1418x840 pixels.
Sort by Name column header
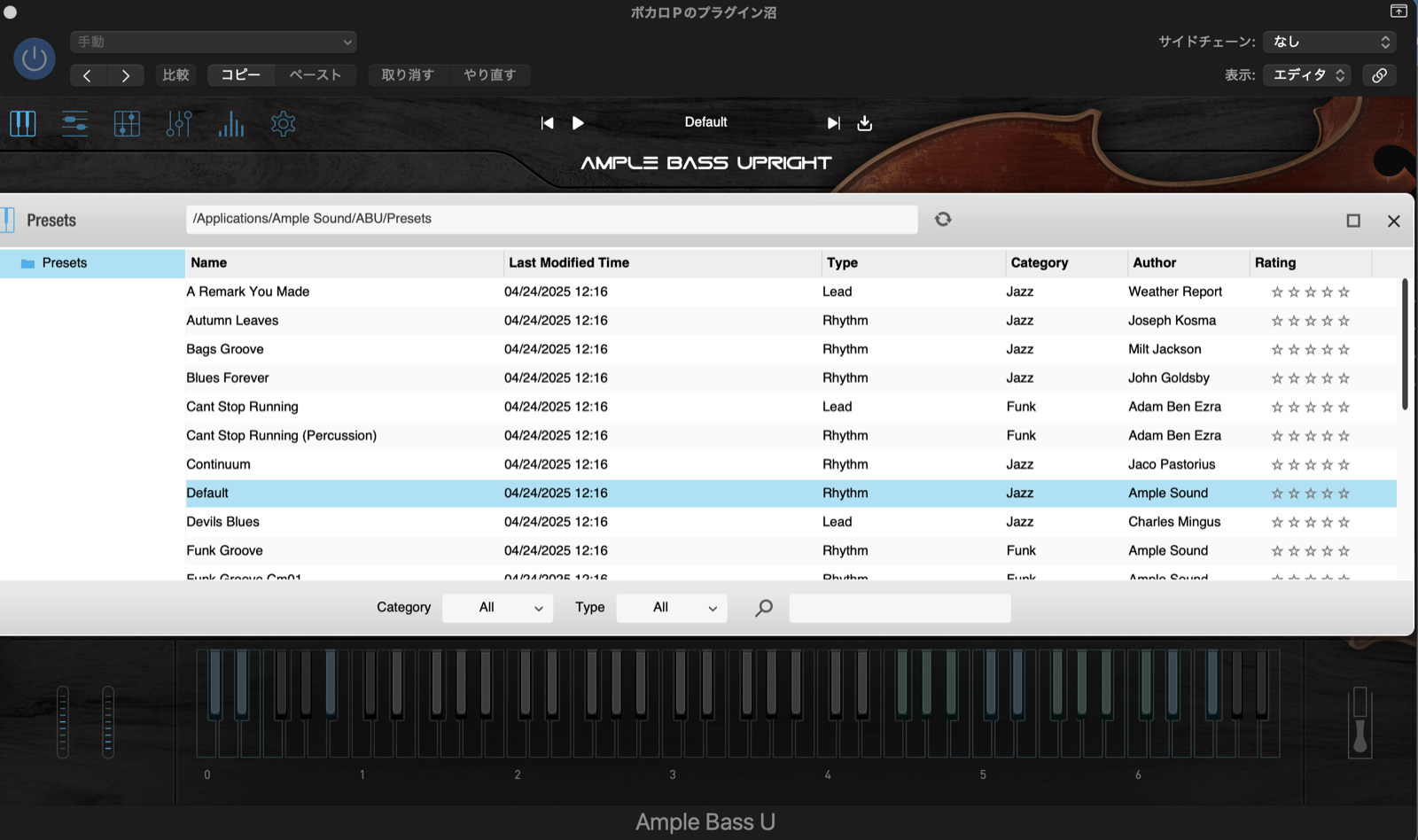tap(344, 263)
